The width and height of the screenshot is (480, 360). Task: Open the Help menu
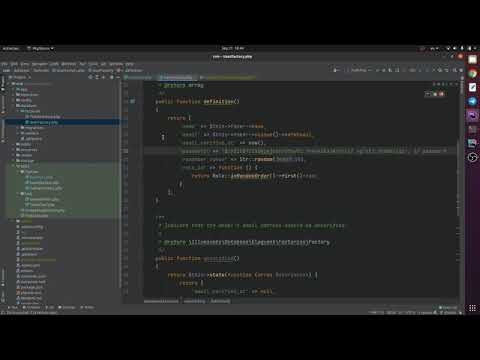pyautogui.click(x=130, y=64)
